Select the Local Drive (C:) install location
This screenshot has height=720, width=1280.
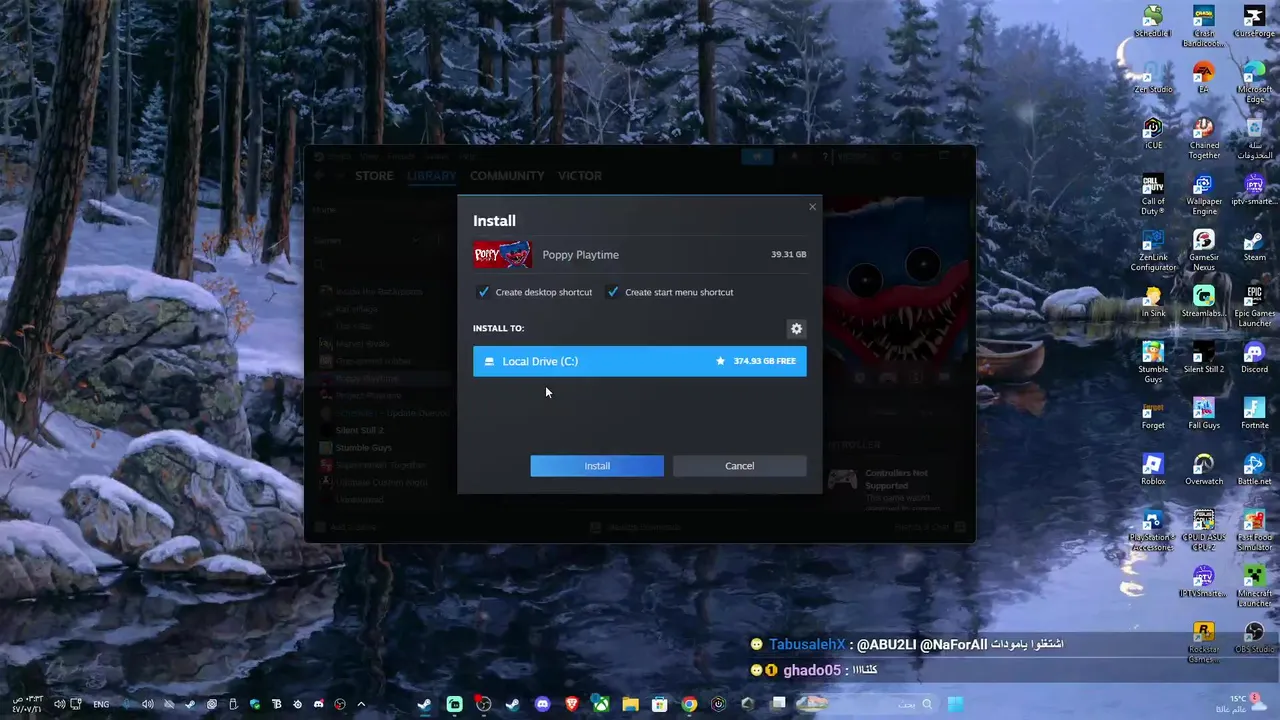click(639, 361)
